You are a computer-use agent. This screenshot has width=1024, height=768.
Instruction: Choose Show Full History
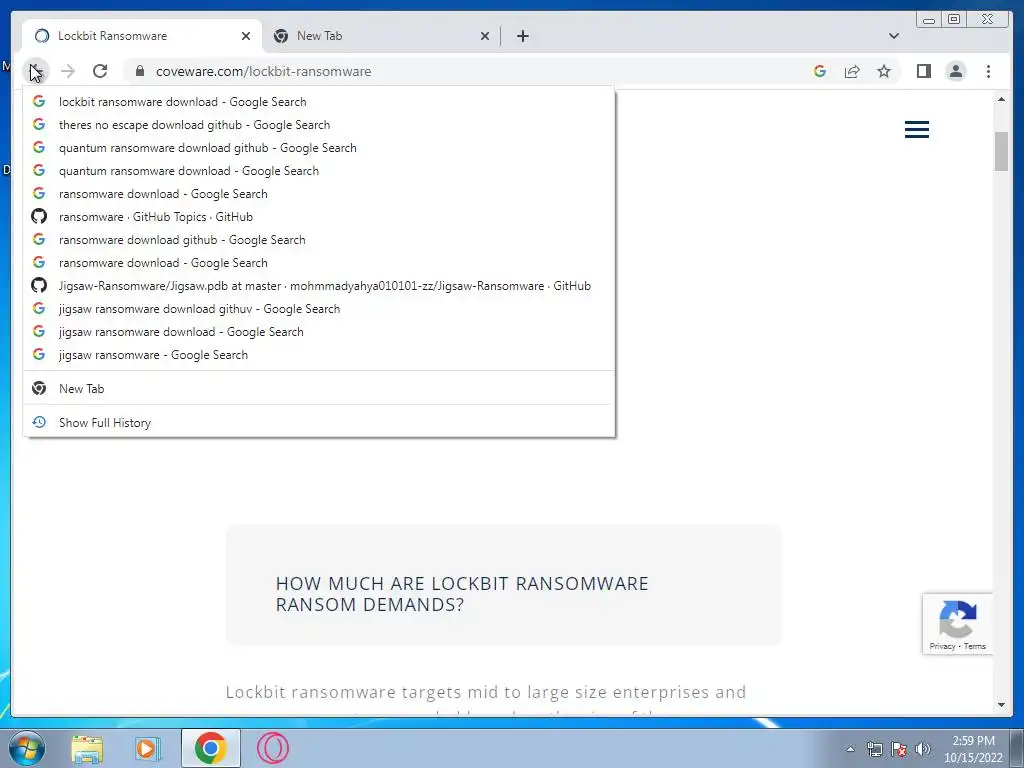click(319, 423)
